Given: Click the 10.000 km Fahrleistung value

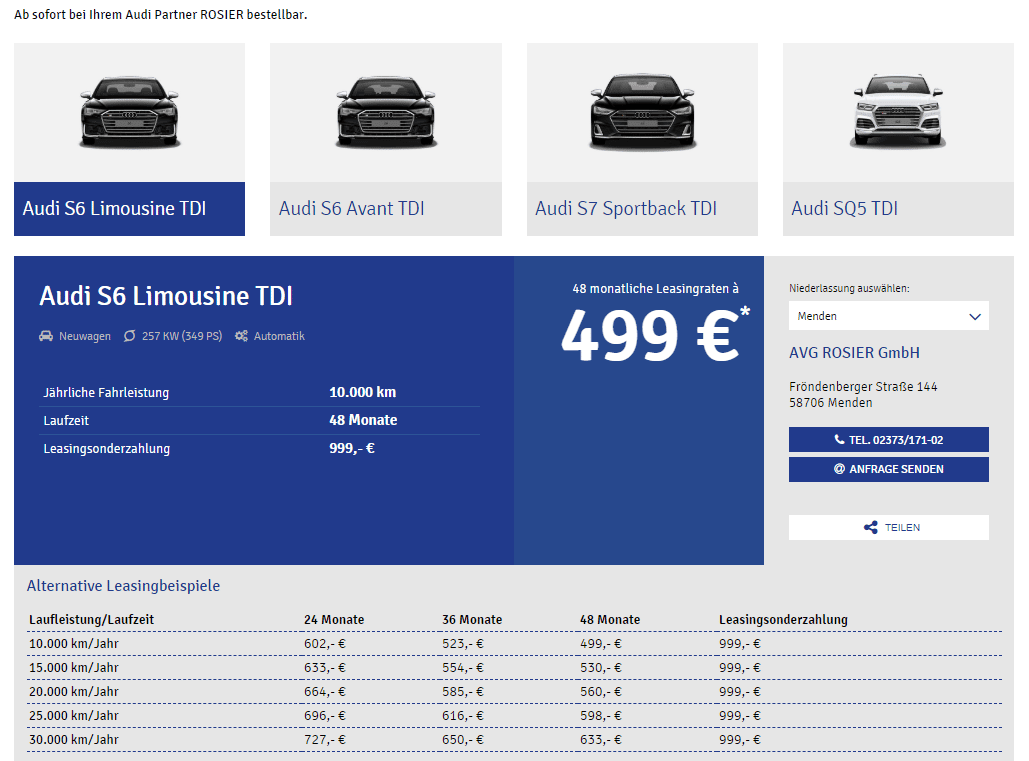Looking at the screenshot, I should pyautogui.click(x=362, y=392).
